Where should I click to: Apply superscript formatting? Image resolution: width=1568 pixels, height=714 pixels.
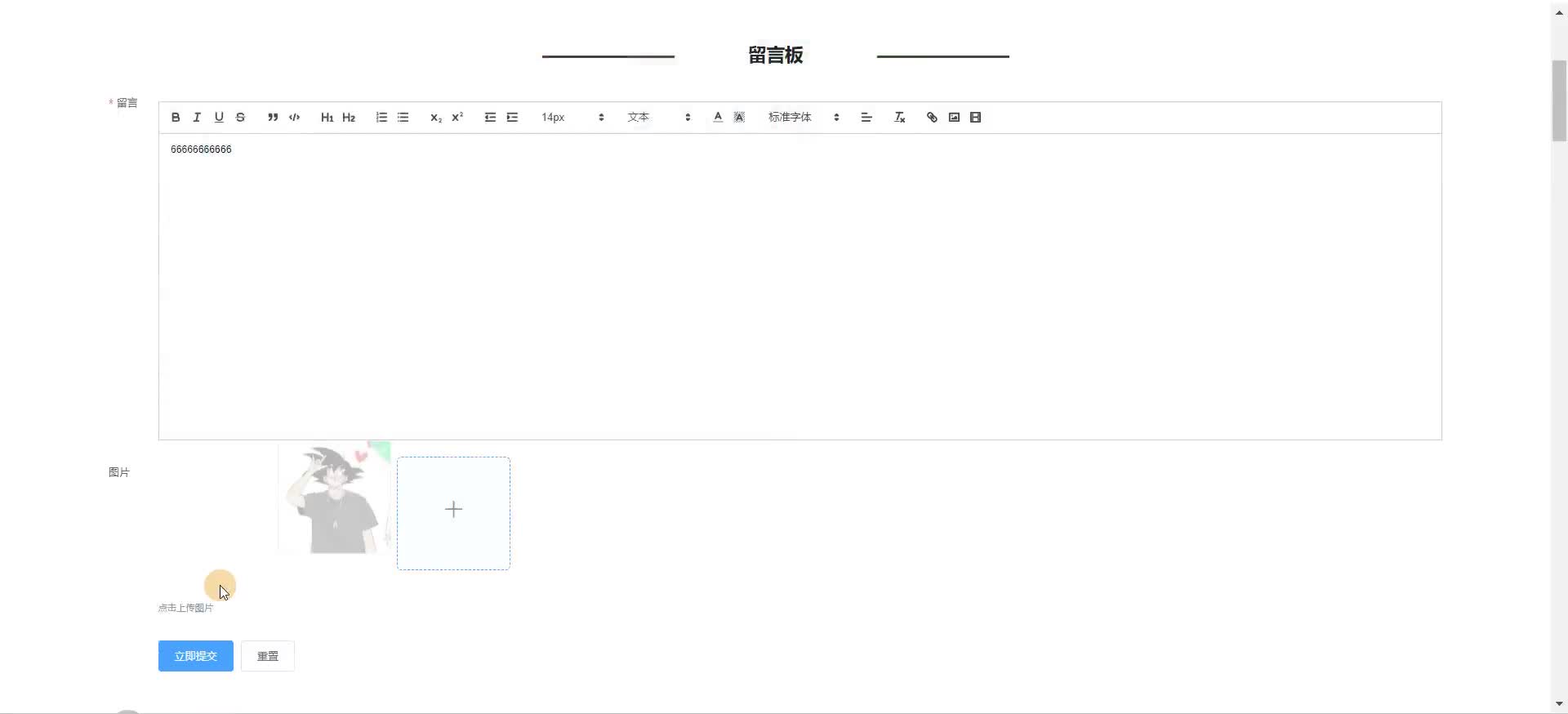pos(457,118)
